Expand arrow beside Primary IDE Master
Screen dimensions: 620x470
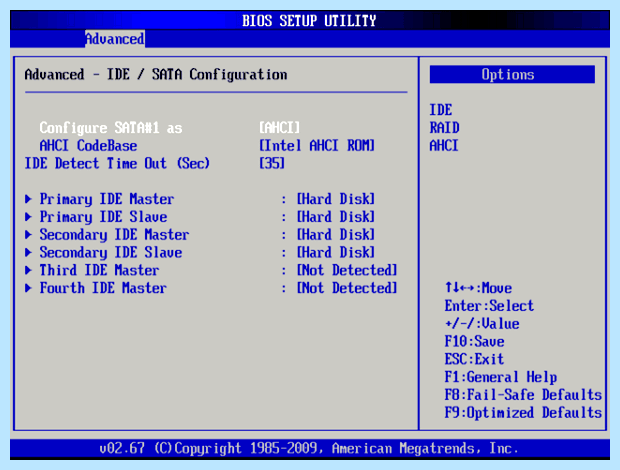pos(28,199)
